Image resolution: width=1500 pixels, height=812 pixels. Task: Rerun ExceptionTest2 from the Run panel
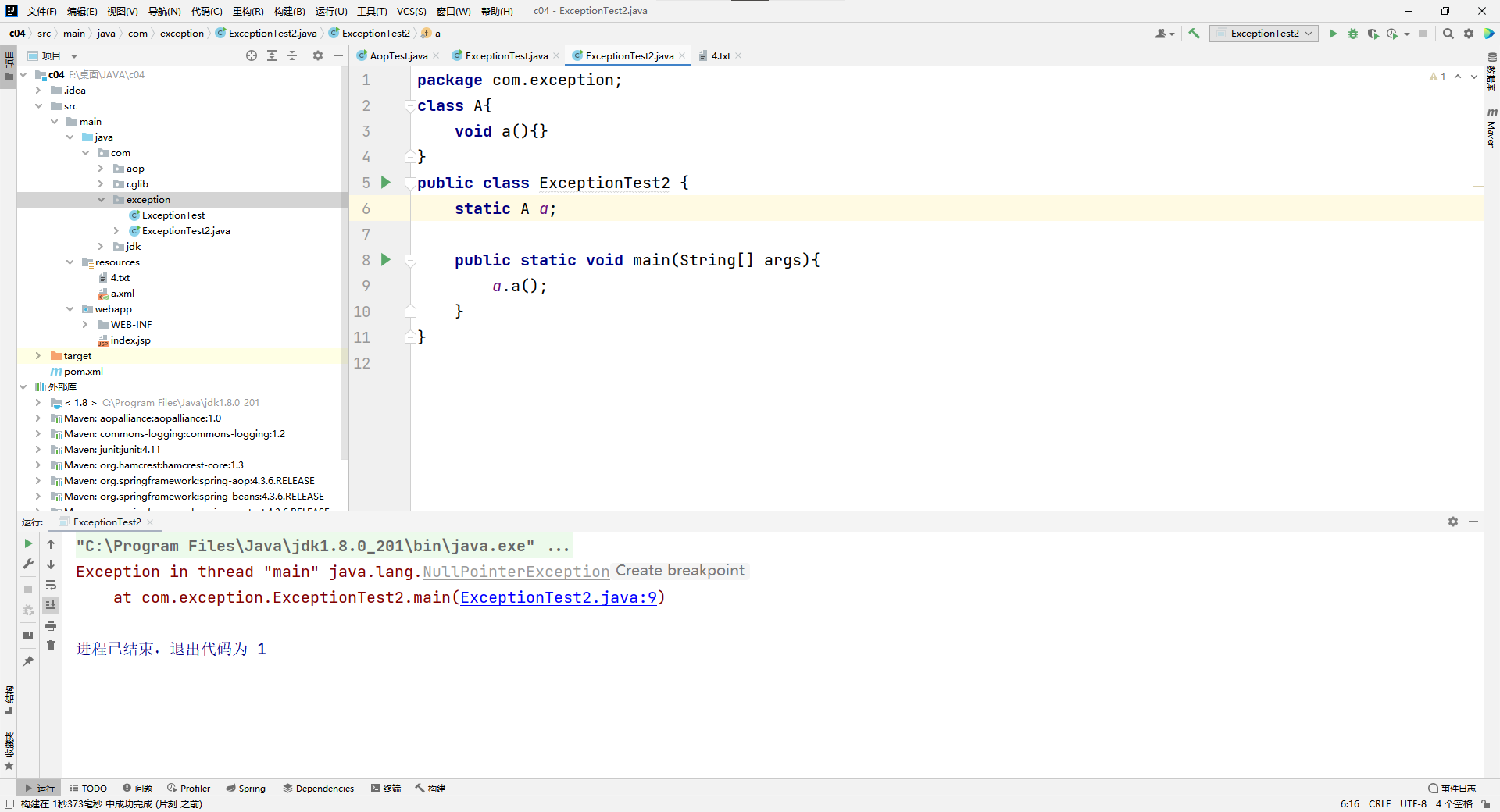[28, 543]
